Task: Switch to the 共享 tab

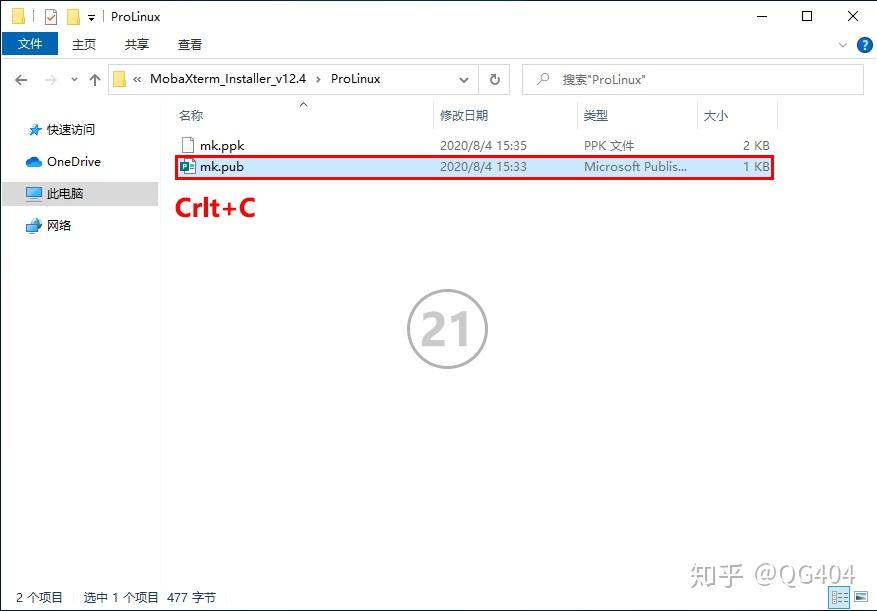Action: [x=137, y=44]
